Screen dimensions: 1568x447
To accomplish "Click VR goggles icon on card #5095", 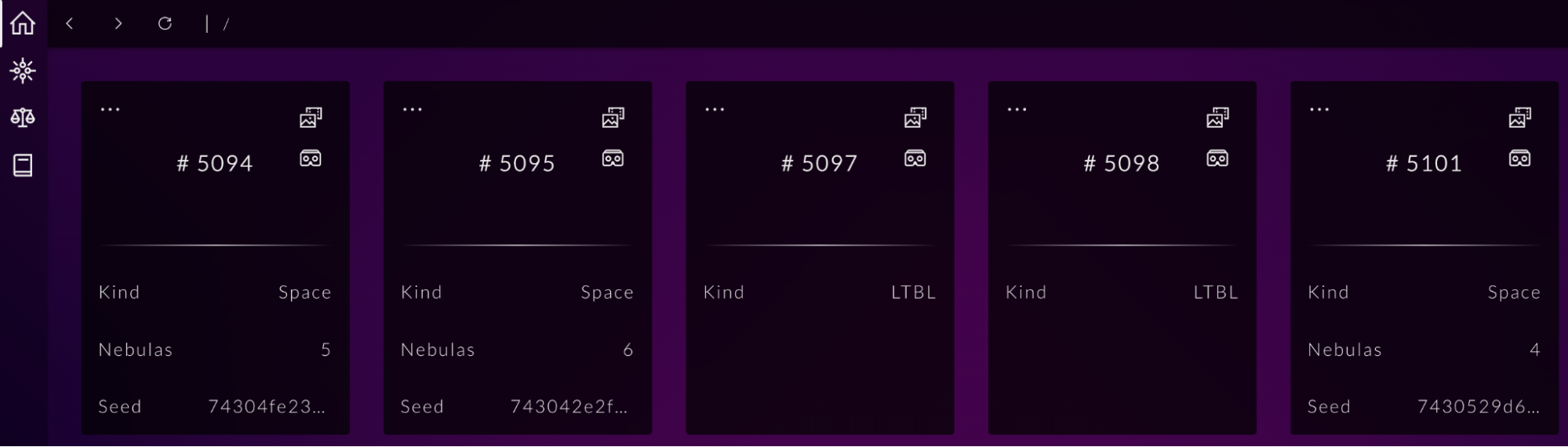I will 613,158.
